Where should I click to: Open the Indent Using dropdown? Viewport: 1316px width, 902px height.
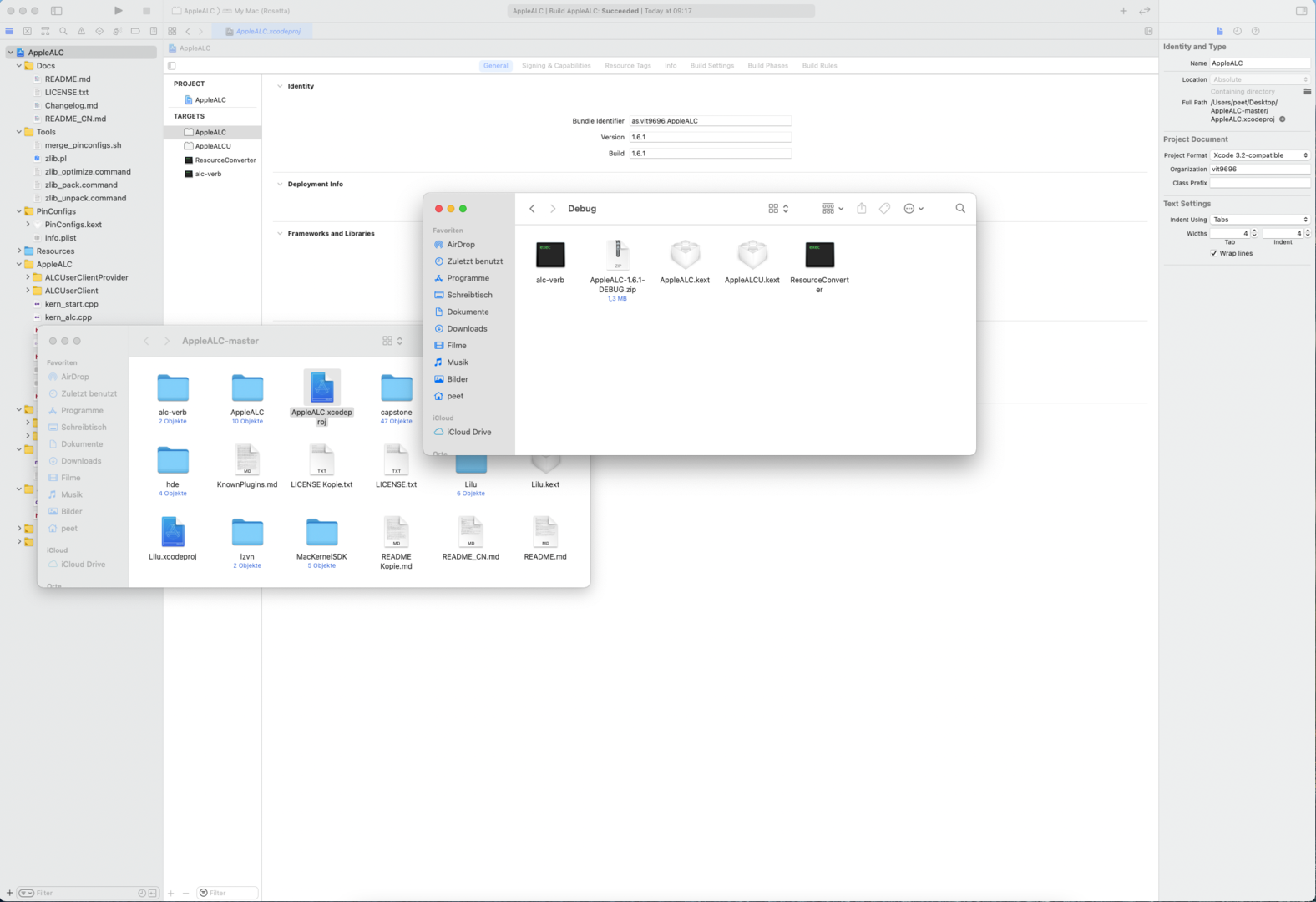click(x=1260, y=220)
